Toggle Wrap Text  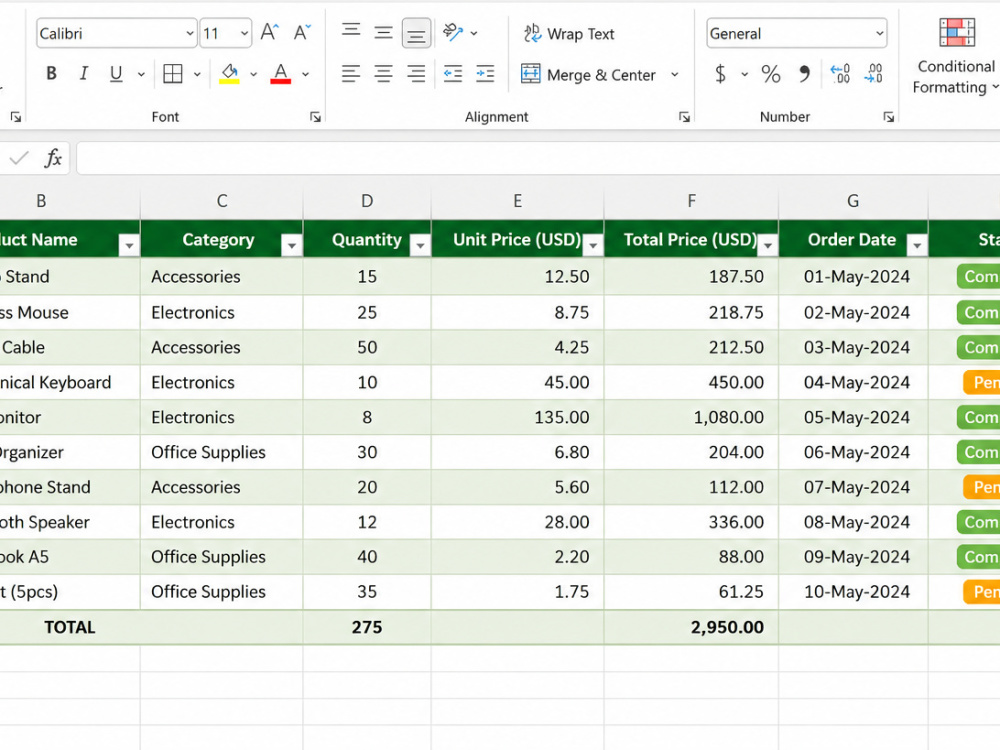point(569,34)
